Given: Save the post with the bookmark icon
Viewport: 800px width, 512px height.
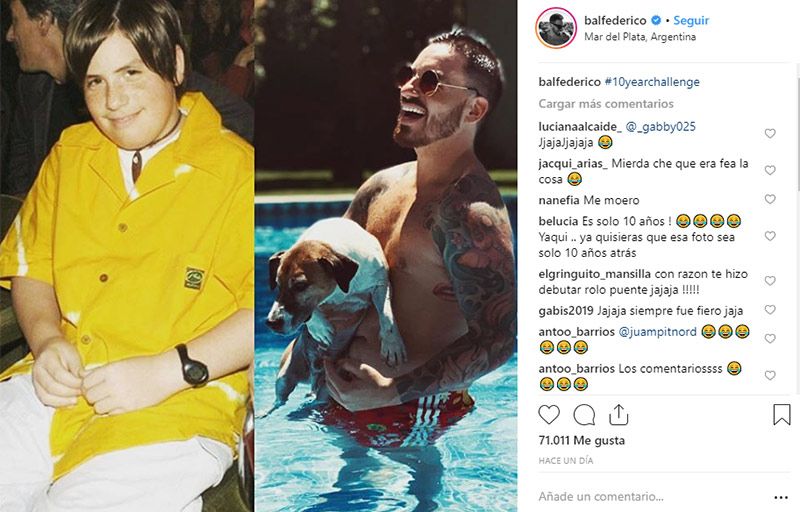Looking at the screenshot, I should click(781, 415).
